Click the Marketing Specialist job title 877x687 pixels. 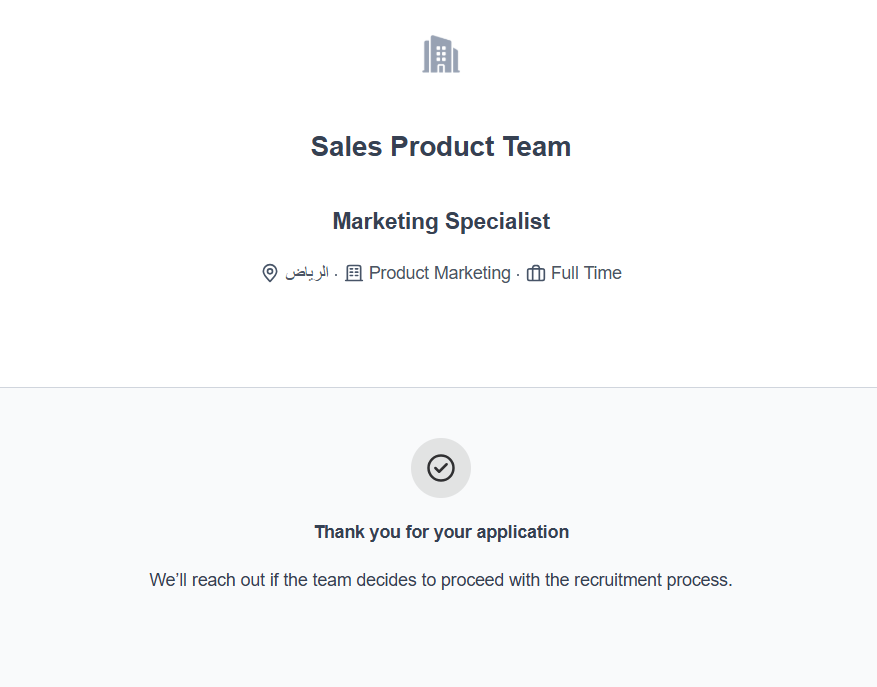(441, 221)
